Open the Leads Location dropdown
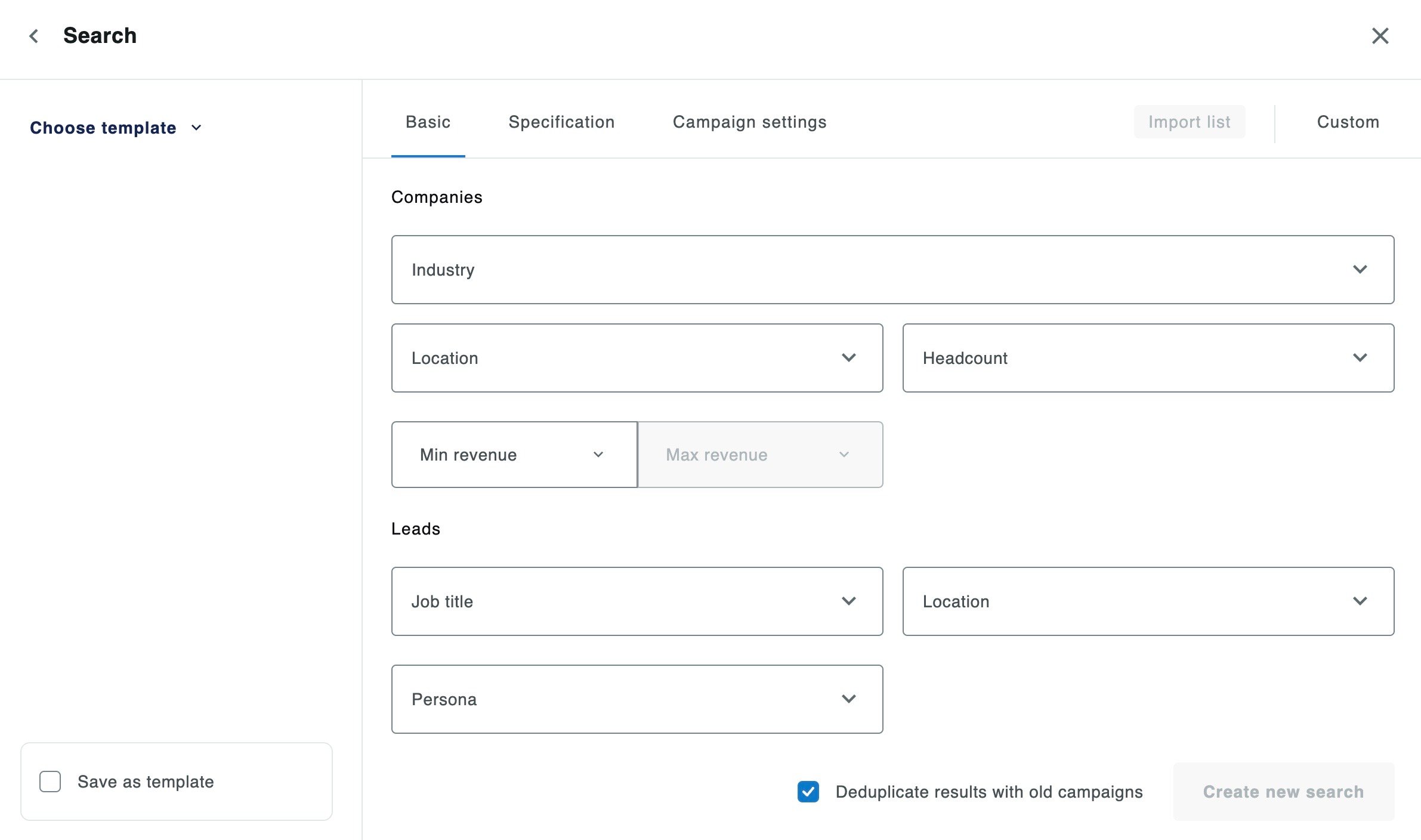The height and width of the screenshot is (840, 1421). [1147, 601]
